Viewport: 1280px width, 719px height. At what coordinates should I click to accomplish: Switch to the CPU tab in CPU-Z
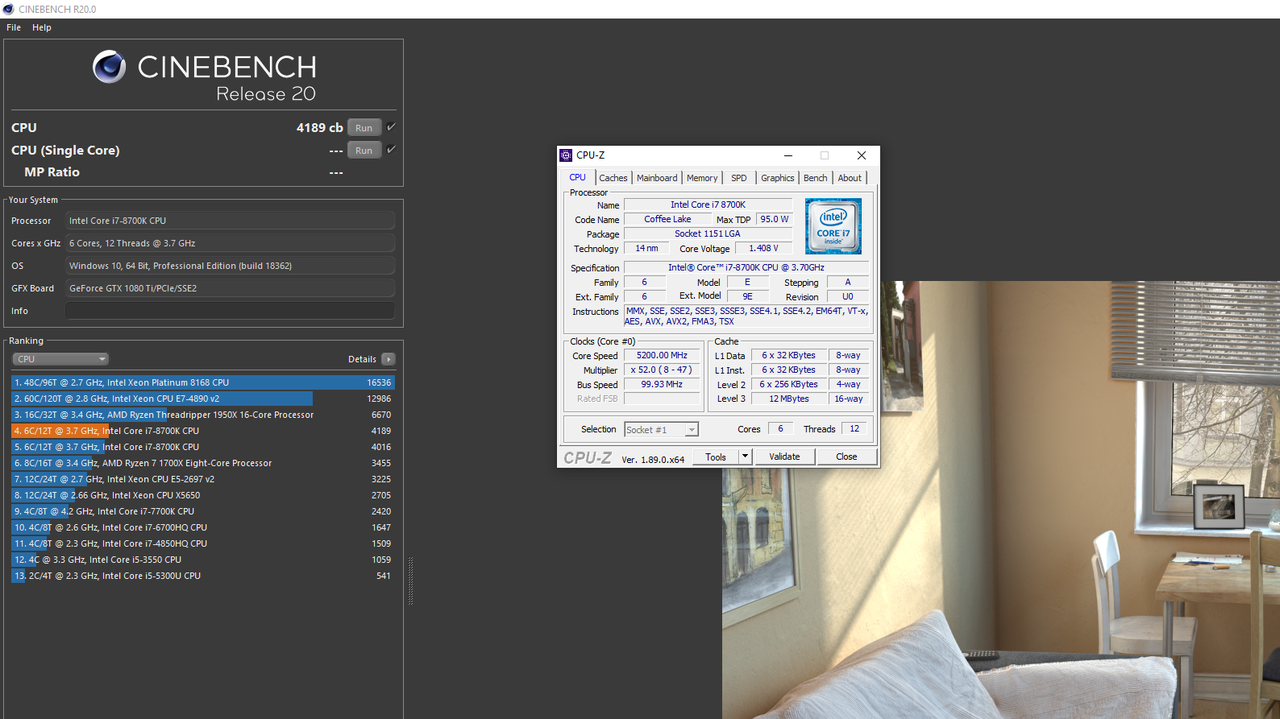coord(577,177)
